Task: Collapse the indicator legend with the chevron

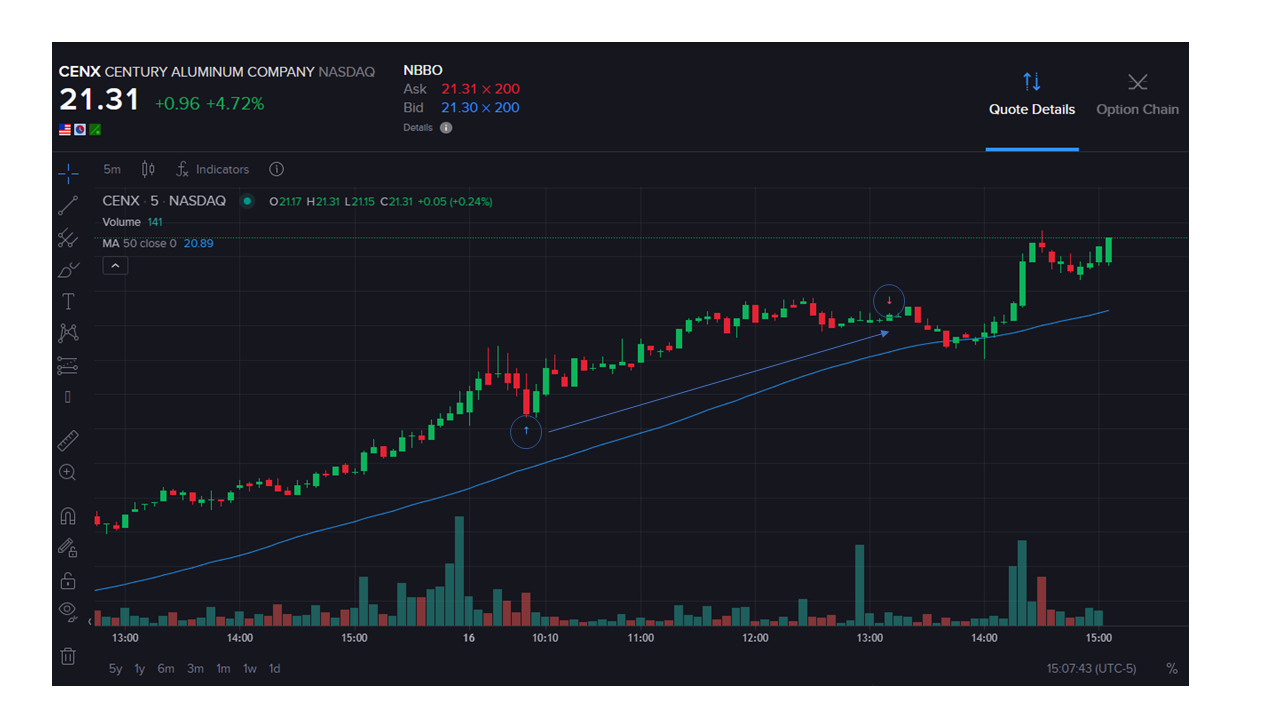Action: click(115, 266)
